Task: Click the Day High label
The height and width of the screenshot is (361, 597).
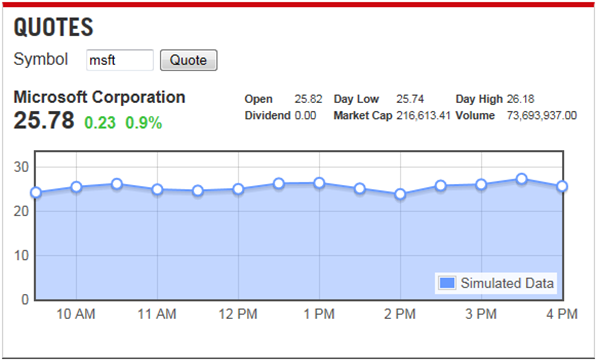Action: tap(479, 99)
